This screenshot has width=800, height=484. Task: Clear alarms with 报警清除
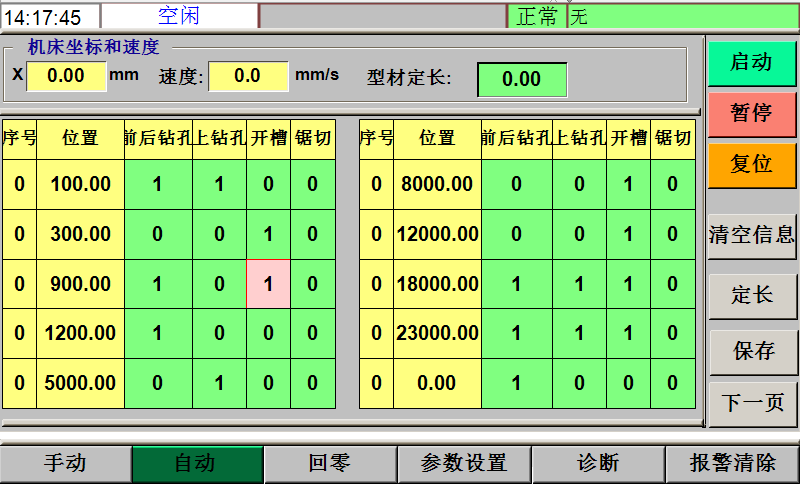(x=733, y=463)
